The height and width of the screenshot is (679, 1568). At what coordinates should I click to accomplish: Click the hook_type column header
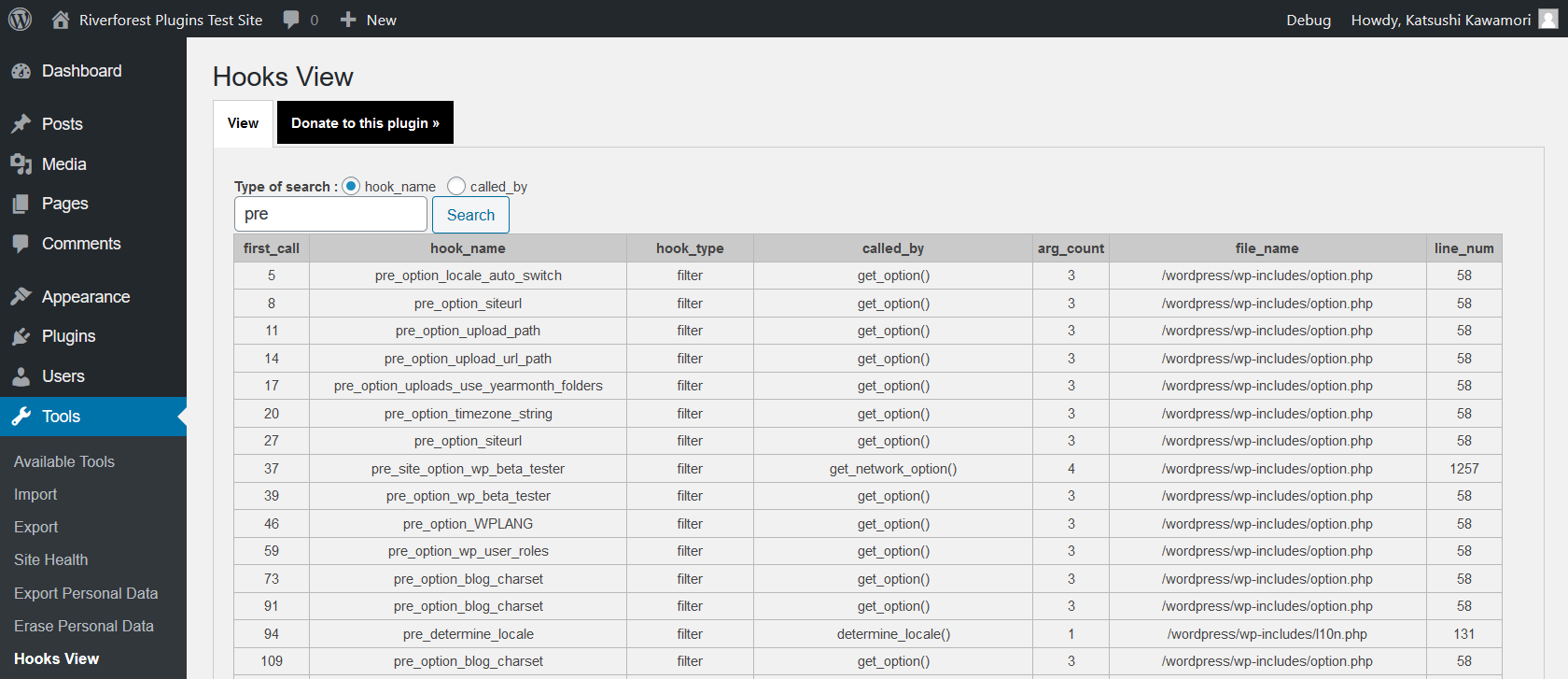coord(690,248)
